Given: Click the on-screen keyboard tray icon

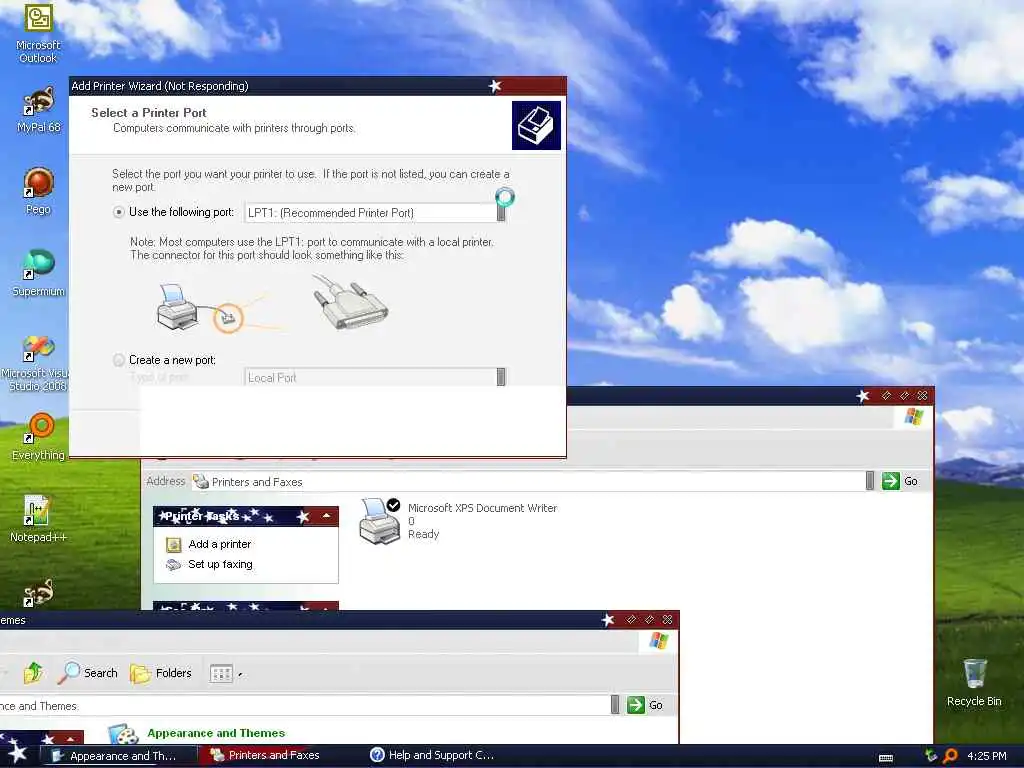Looking at the screenshot, I should pyautogui.click(x=886, y=758).
